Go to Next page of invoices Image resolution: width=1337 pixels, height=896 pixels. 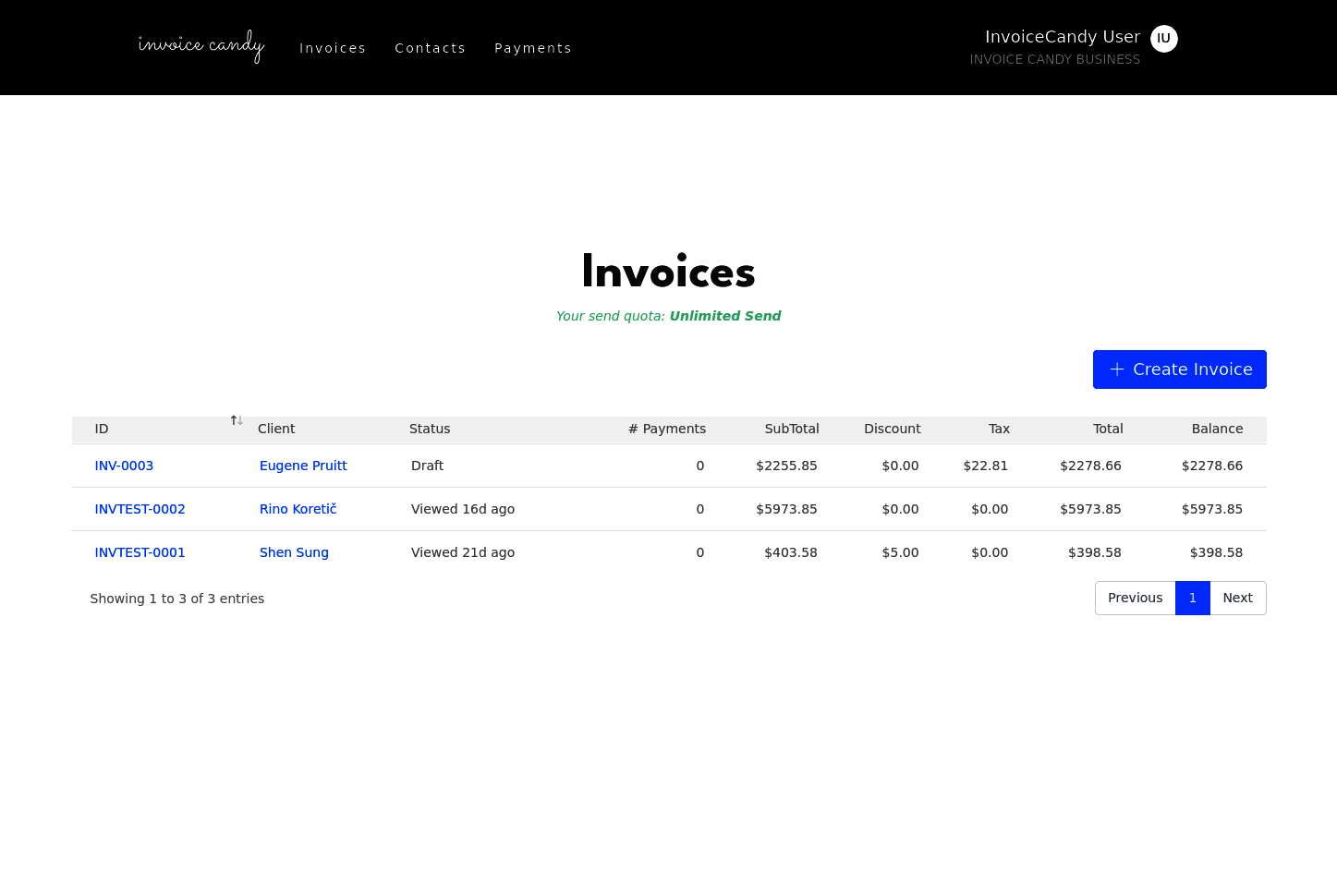pos(1238,598)
